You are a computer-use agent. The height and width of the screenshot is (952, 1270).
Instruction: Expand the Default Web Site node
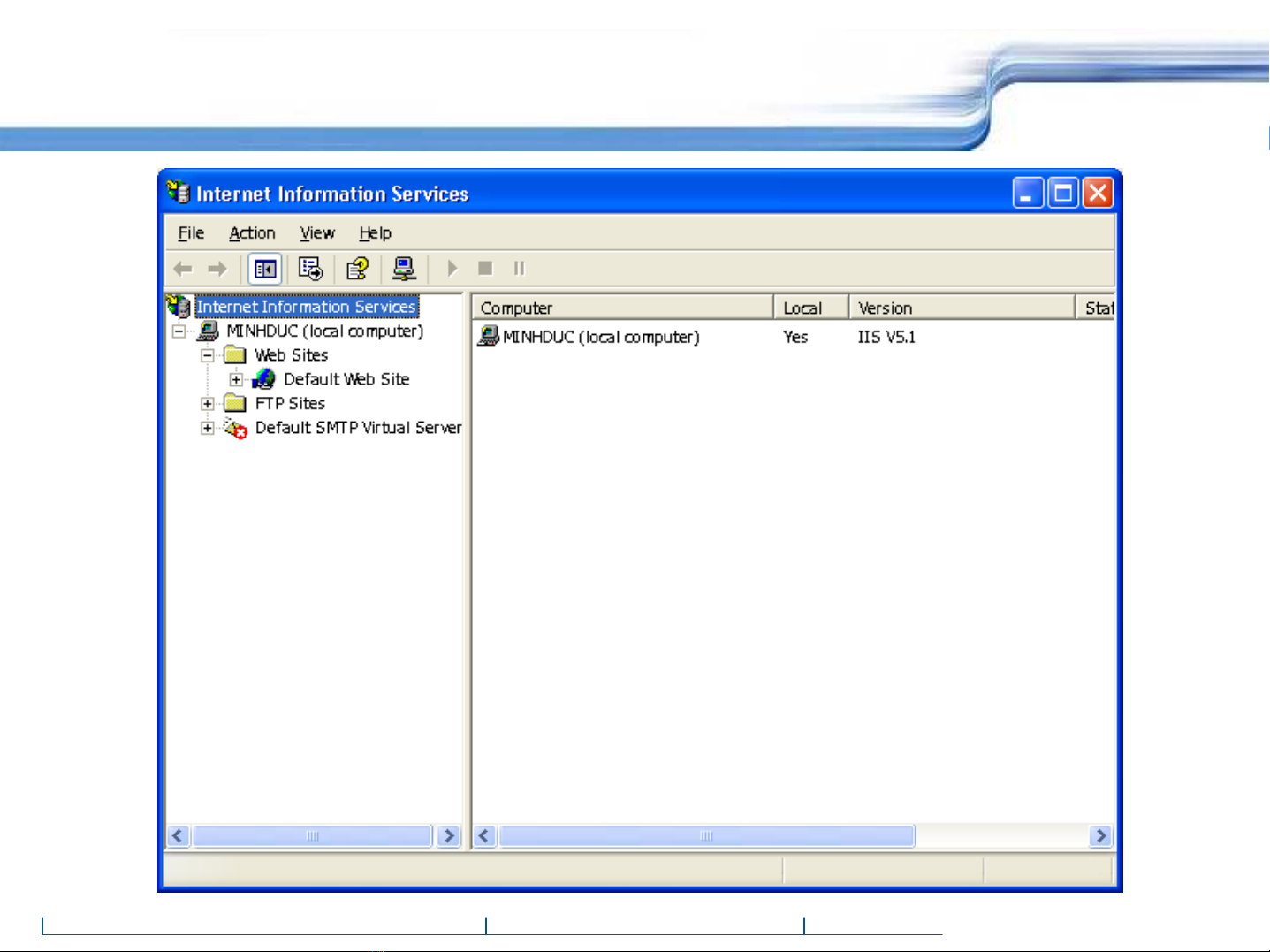pyautogui.click(x=236, y=380)
